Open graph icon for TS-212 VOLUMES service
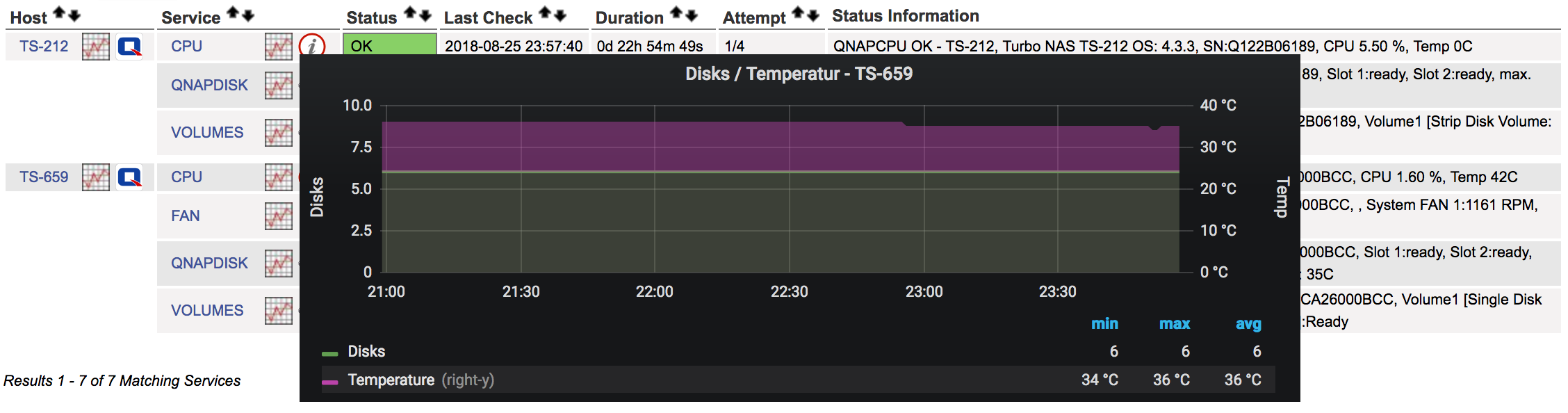The image size is (1568, 413). click(x=279, y=133)
